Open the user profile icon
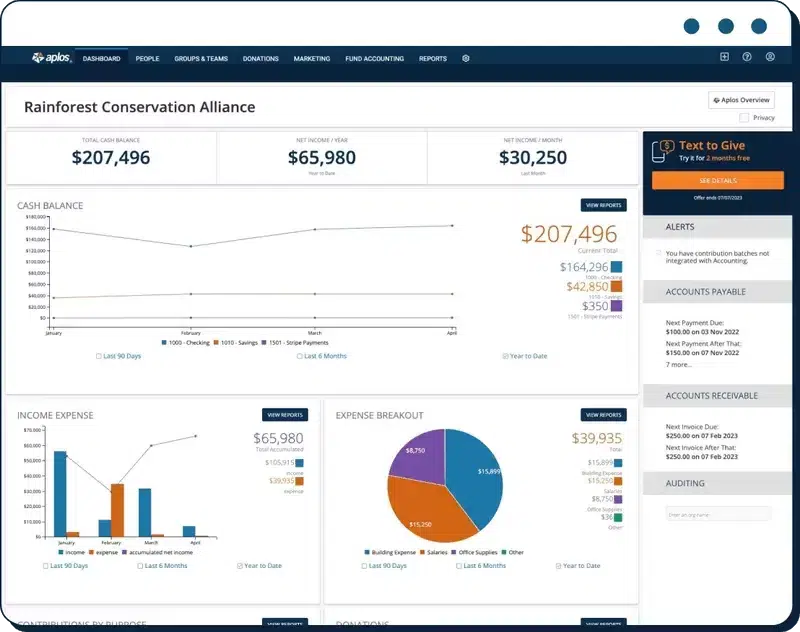 pyautogui.click(x=770, y=57)
